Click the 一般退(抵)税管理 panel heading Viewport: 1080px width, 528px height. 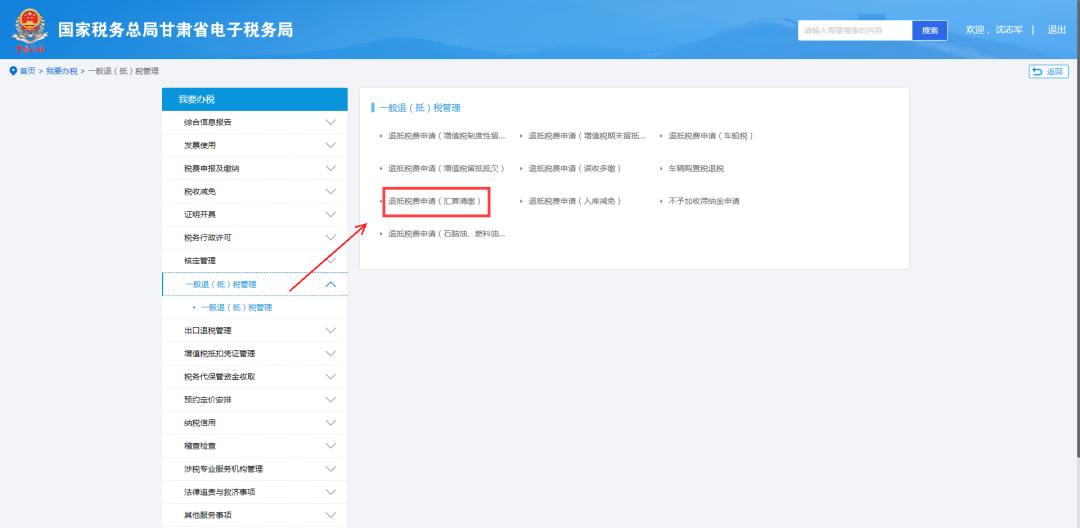[x=419, y=108]
